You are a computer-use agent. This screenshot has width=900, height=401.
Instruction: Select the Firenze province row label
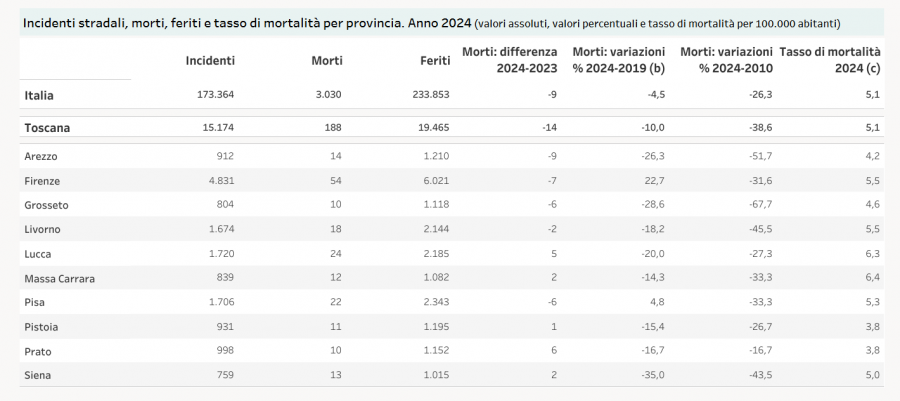pyautogui.click(x=42, y=181)
